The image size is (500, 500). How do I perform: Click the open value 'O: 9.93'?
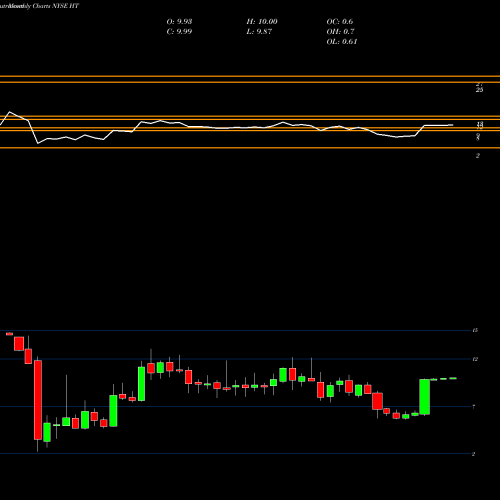click(179, 21)
